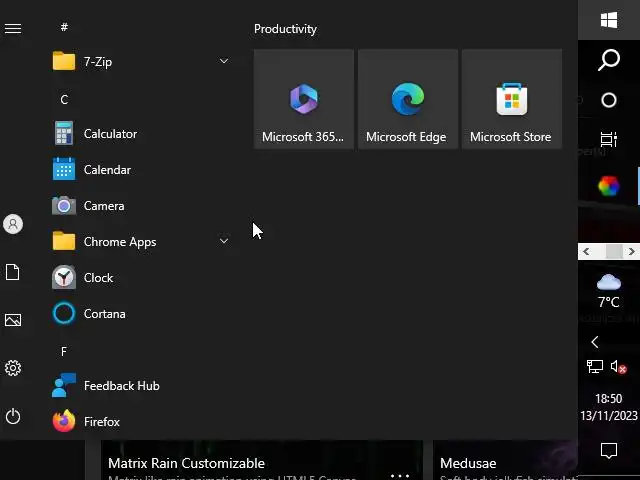Open the Calendar app
The width and height of the screenshot is (640, 480).
point(141,169)
